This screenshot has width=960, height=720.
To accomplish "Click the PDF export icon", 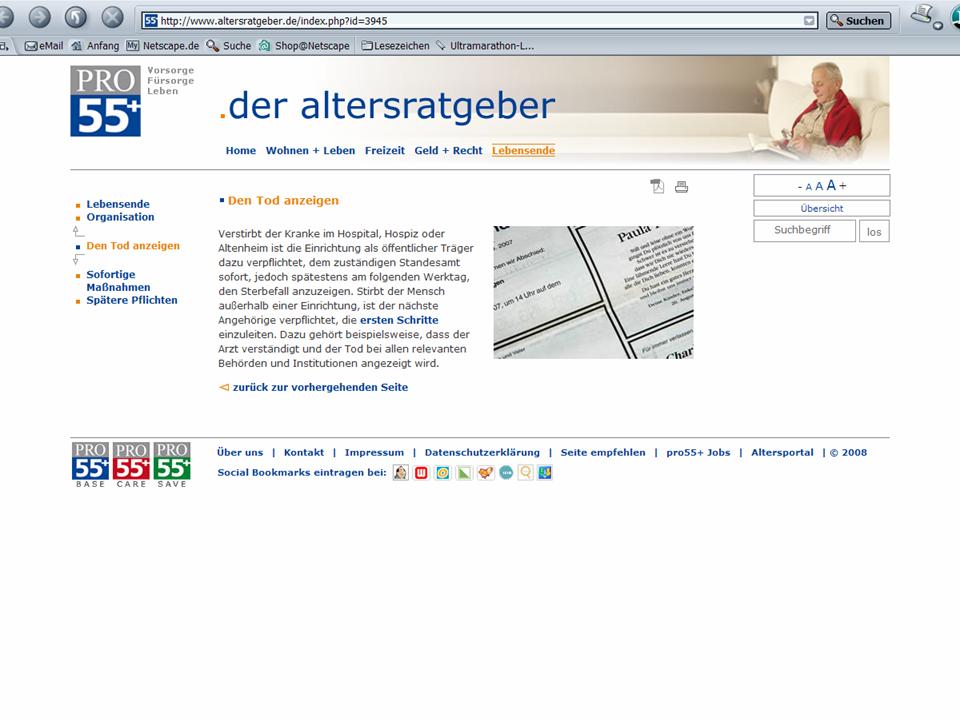I will 657,186.
